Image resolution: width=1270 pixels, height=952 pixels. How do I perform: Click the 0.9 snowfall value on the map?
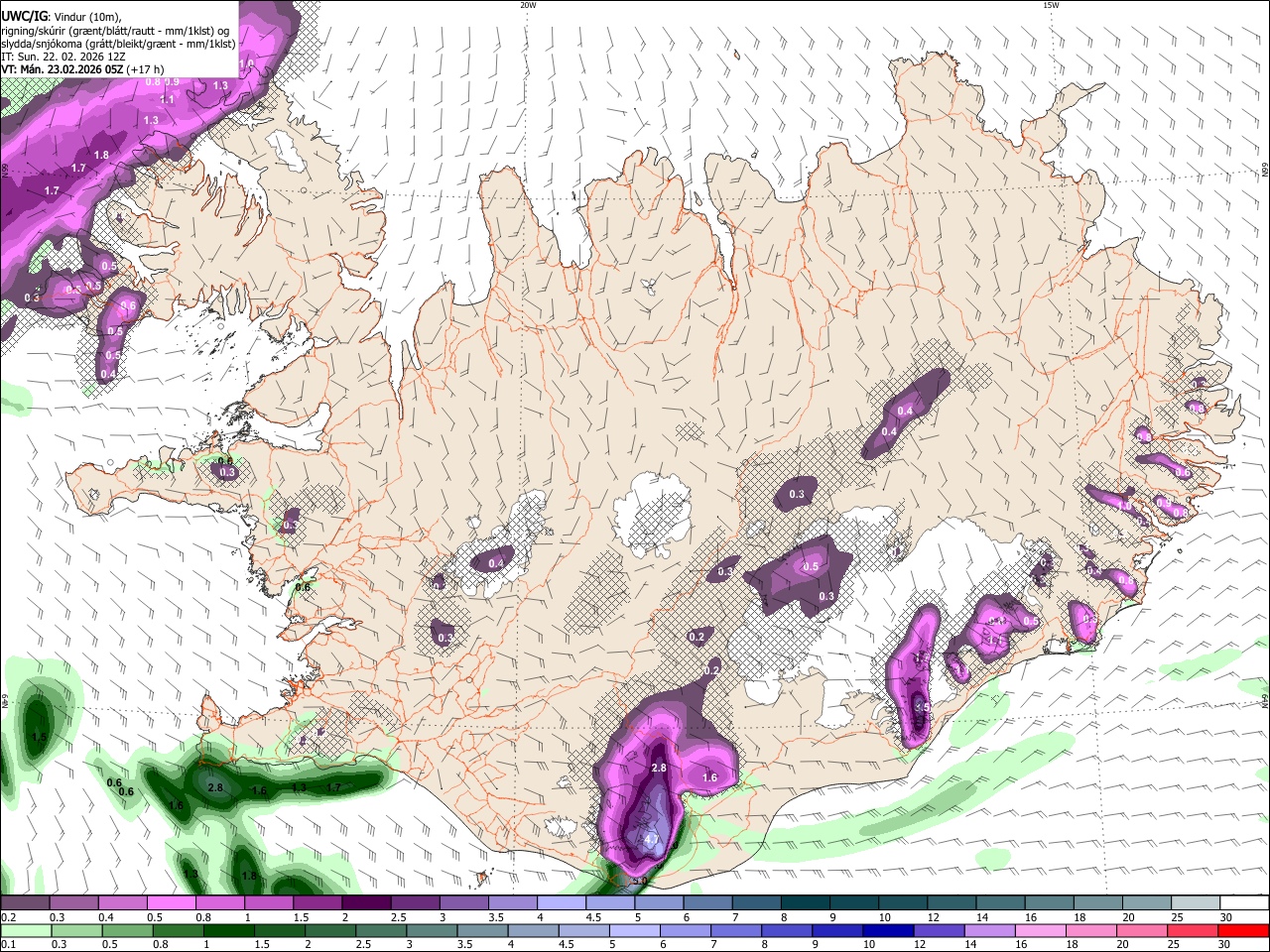pyautogui.click(x=173, y=82)
